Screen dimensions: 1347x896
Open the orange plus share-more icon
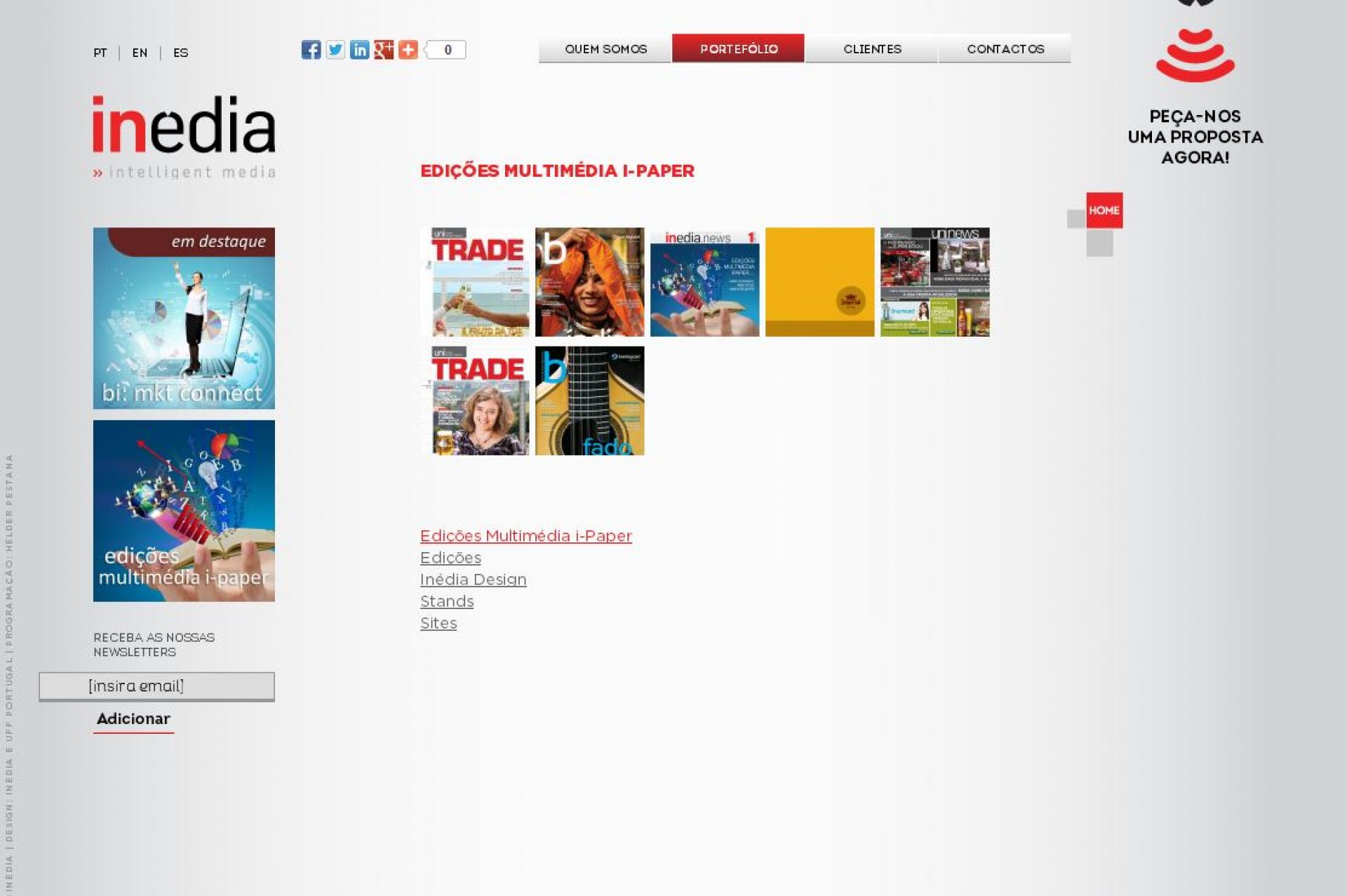(408, 50)
